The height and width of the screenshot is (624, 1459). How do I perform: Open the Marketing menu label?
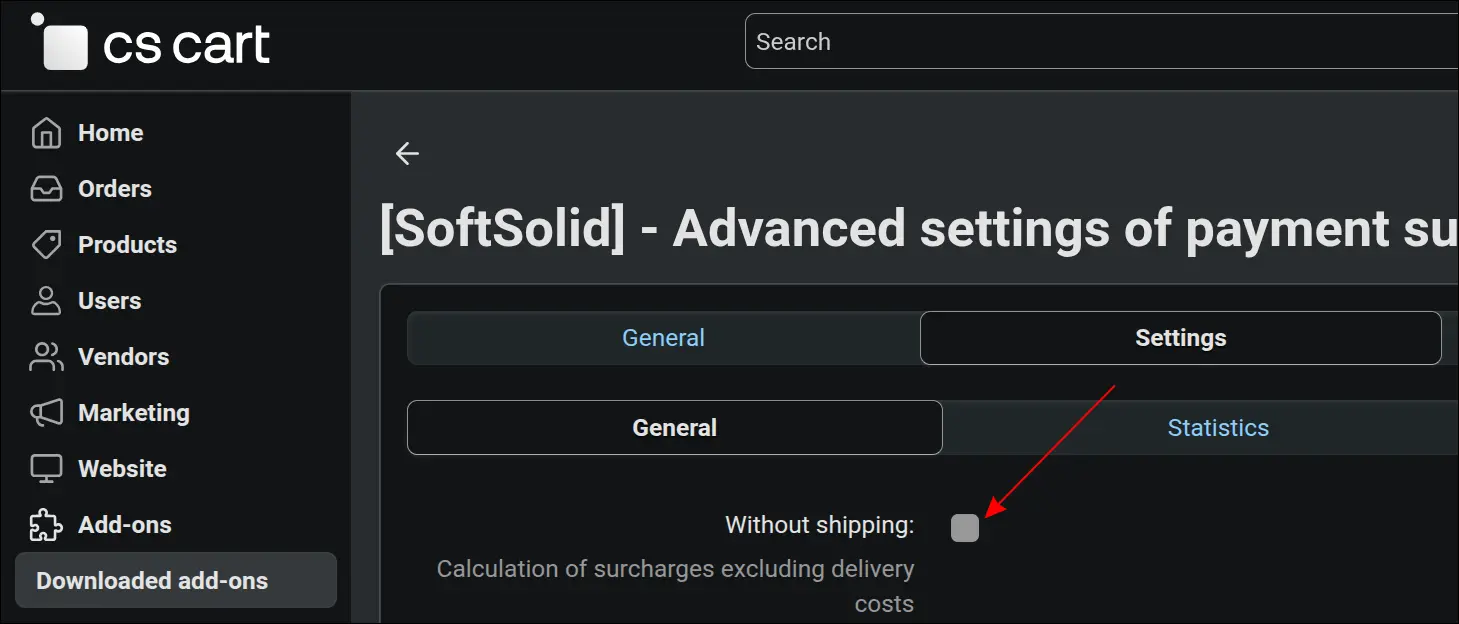pyautogui.click(x=134, y=413)
